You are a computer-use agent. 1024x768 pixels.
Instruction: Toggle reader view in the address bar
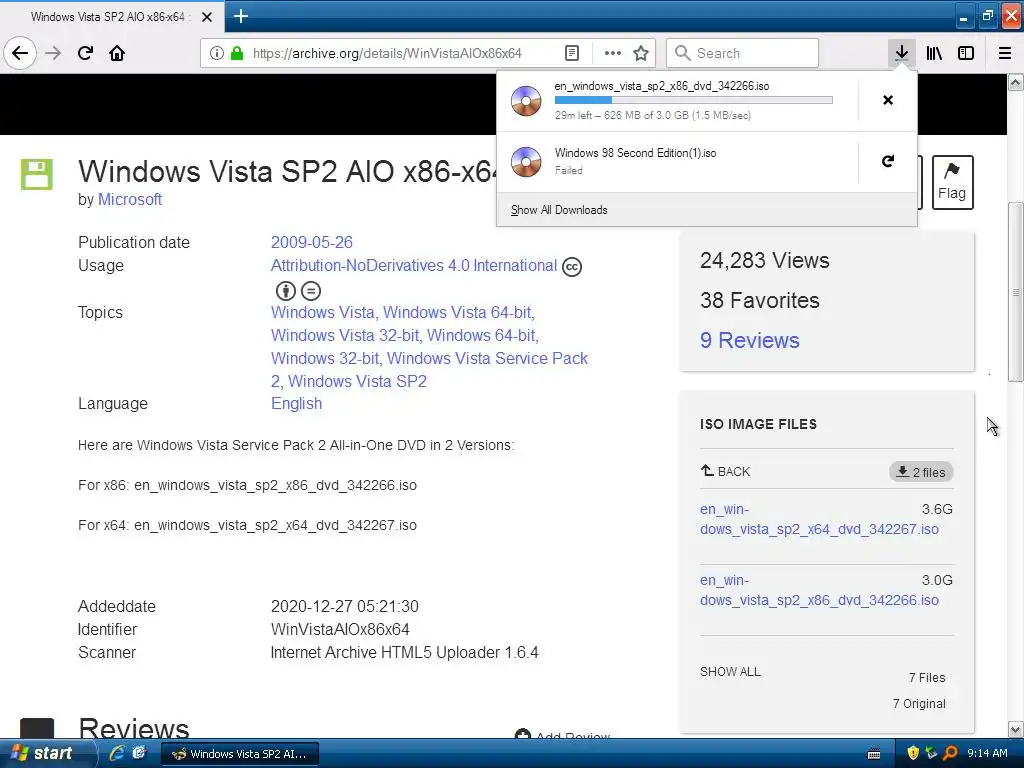tap(571, 53)
